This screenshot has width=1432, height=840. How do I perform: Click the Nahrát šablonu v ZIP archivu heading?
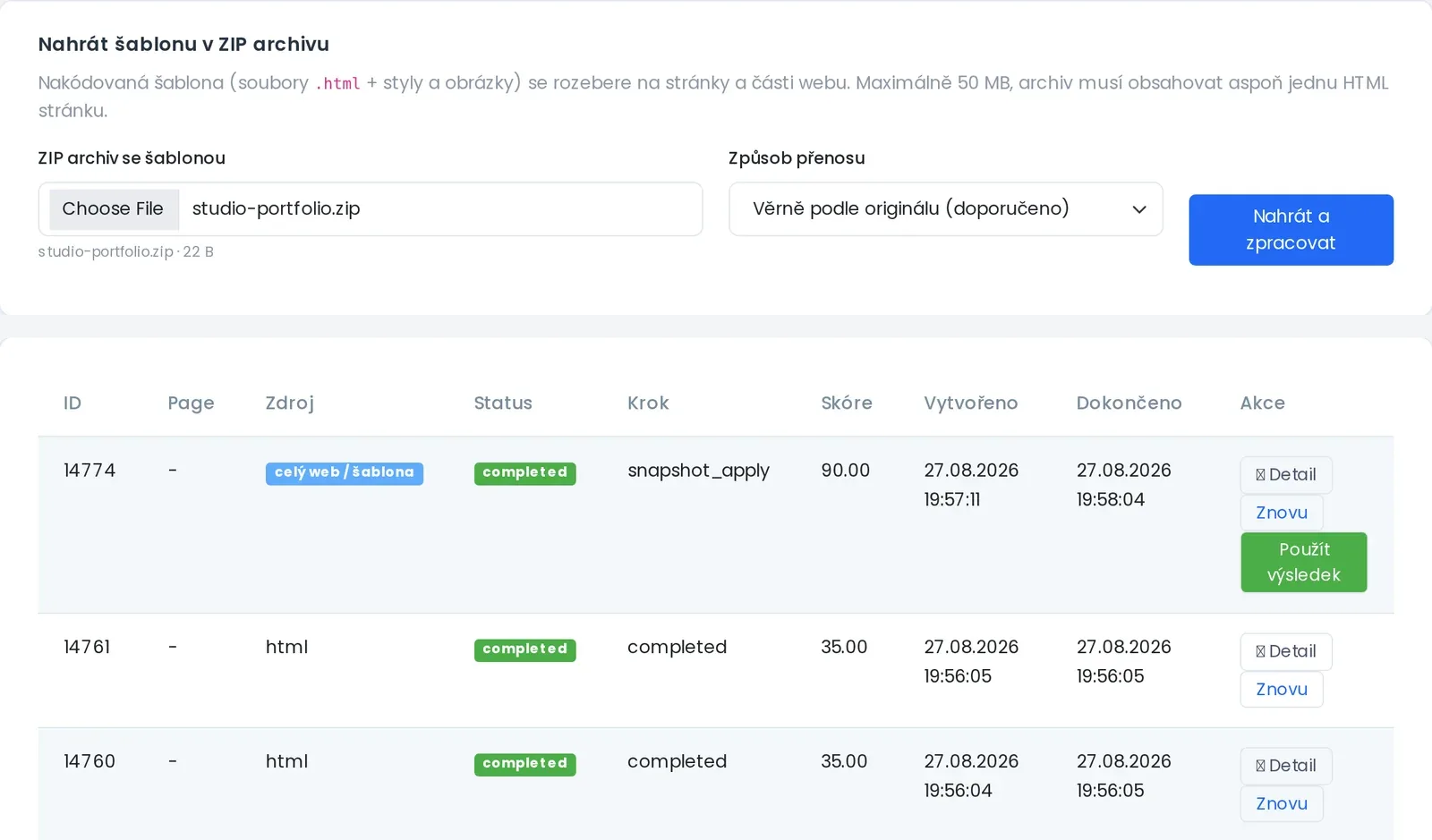183,44
